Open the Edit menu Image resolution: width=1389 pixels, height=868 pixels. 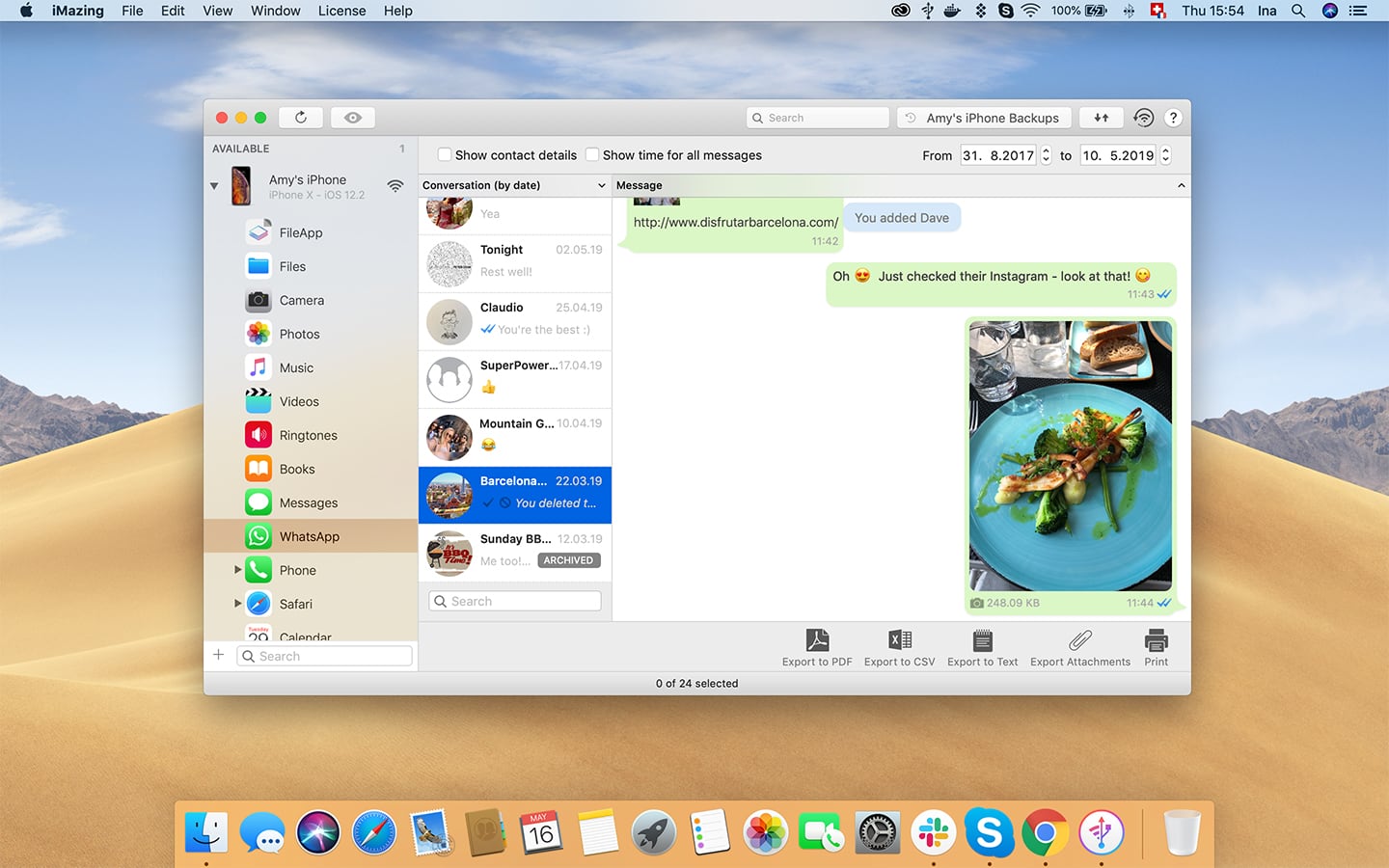tap(173, 11)
